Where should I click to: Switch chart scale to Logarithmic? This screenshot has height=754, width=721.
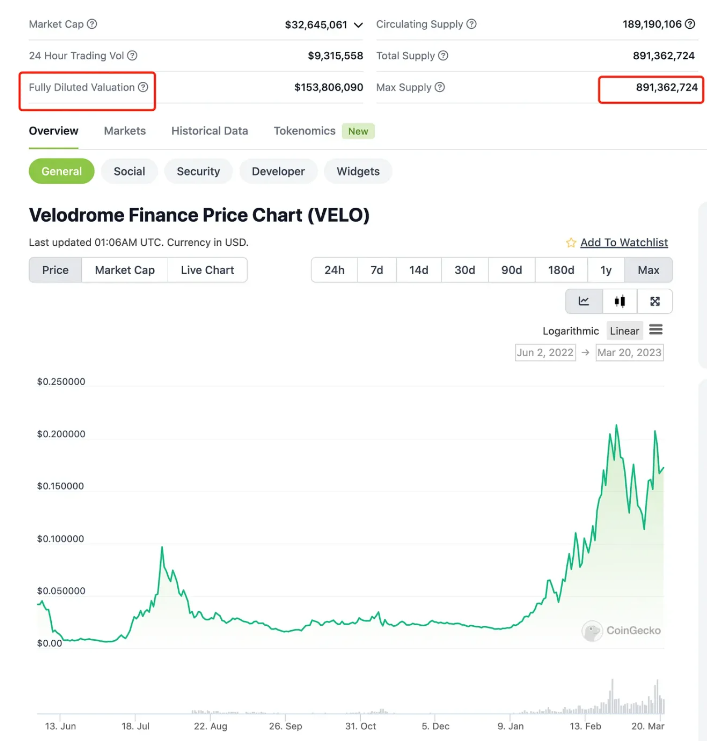click(570, 331)
